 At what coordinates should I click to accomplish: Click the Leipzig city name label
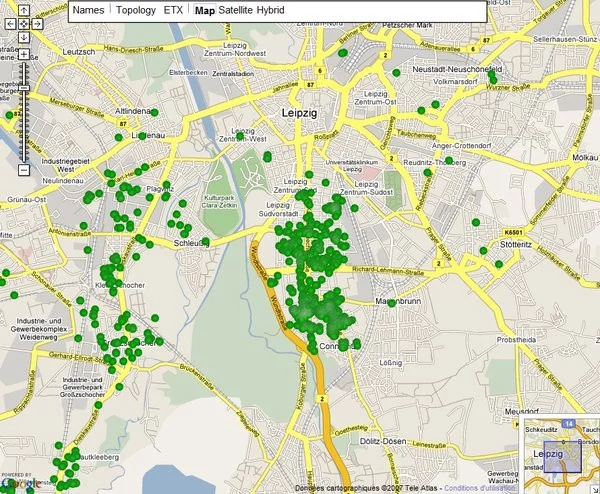coord(300,113)
